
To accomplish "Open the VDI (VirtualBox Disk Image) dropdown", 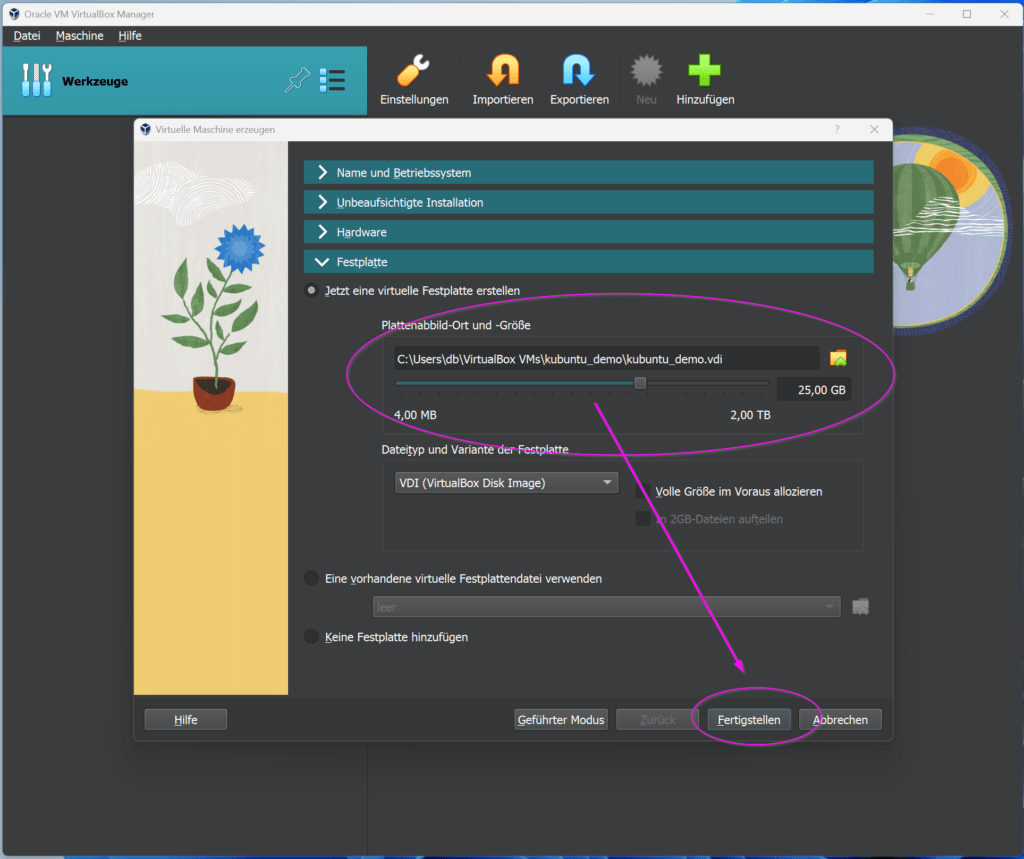I will click(506, 483).
